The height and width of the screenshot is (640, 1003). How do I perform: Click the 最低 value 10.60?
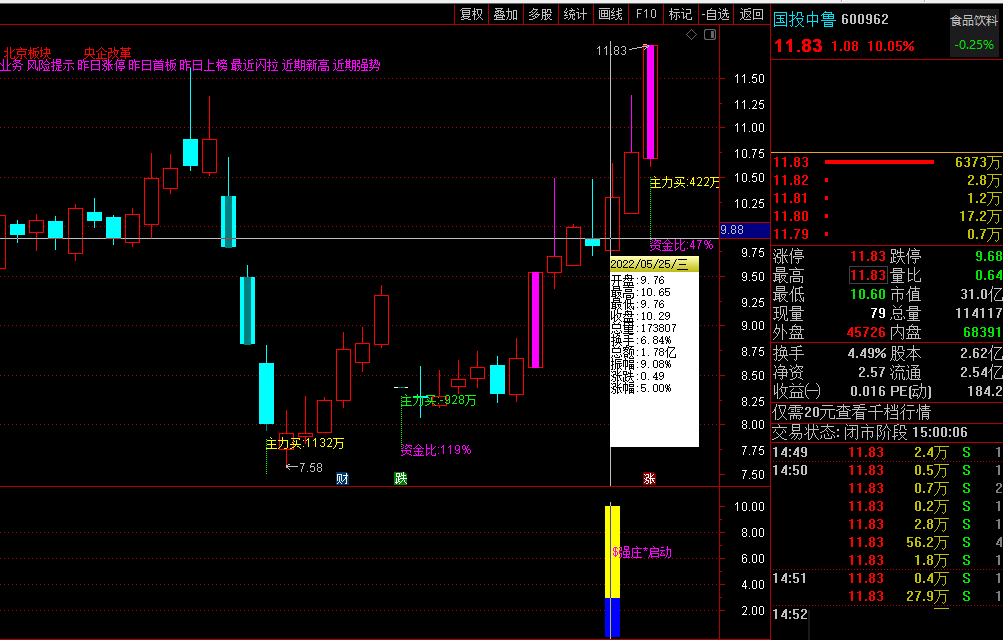point(868,294)
